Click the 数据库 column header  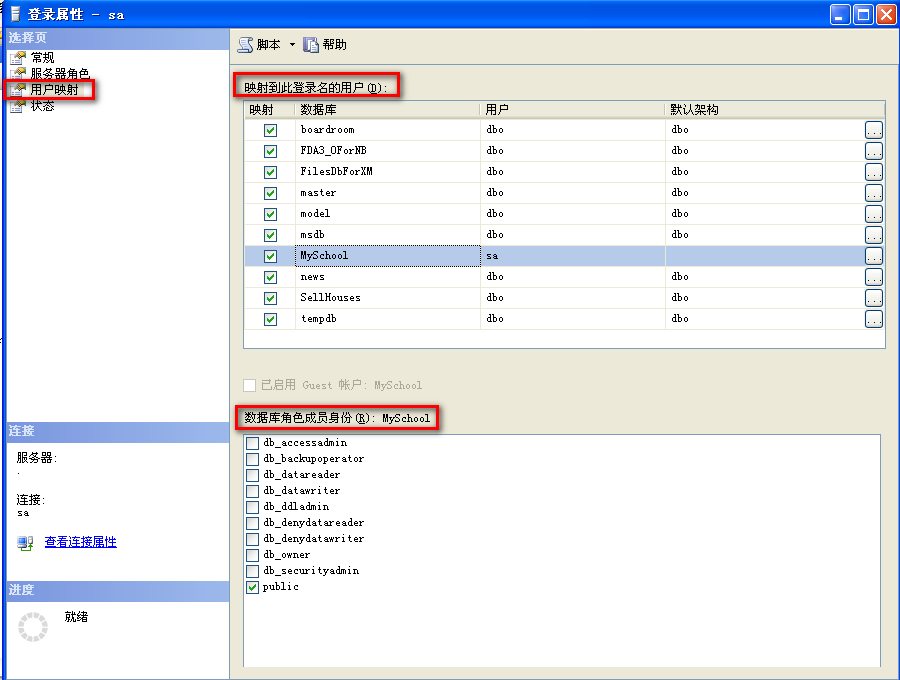(387, 110)
